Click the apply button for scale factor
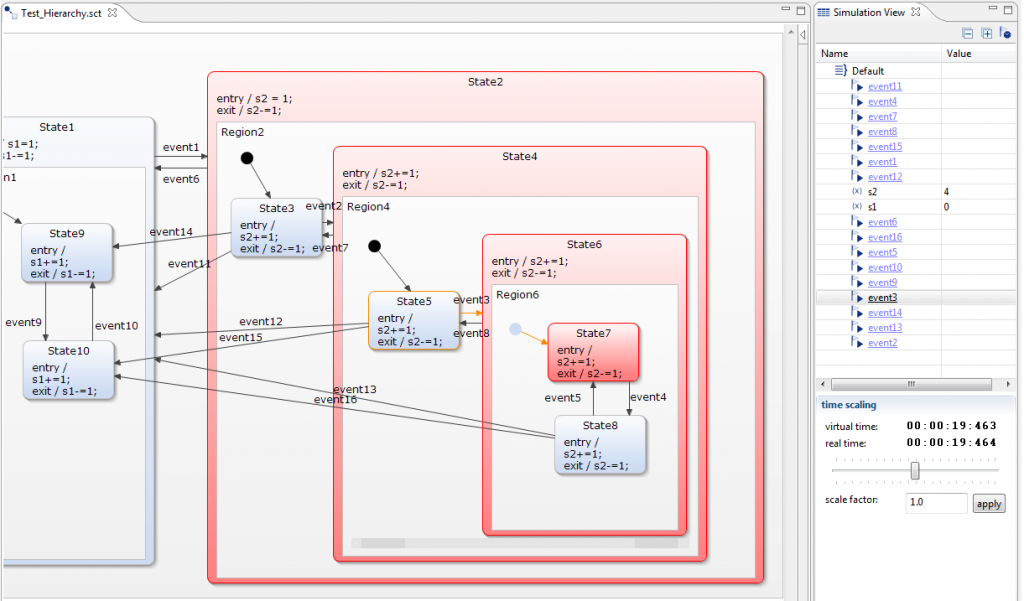Image resolution: width=1024 pixels, height=601 pixels. tap(989, 504)
